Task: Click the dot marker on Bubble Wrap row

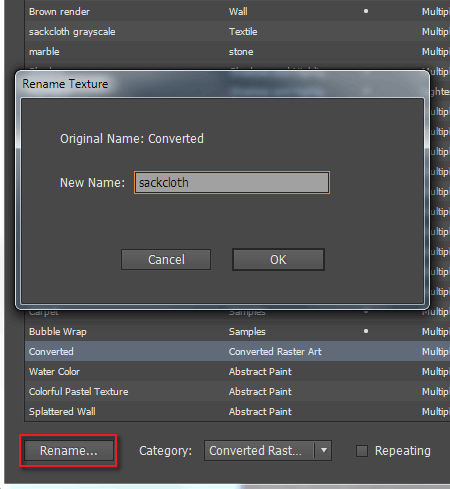Action: pos(366,331)
